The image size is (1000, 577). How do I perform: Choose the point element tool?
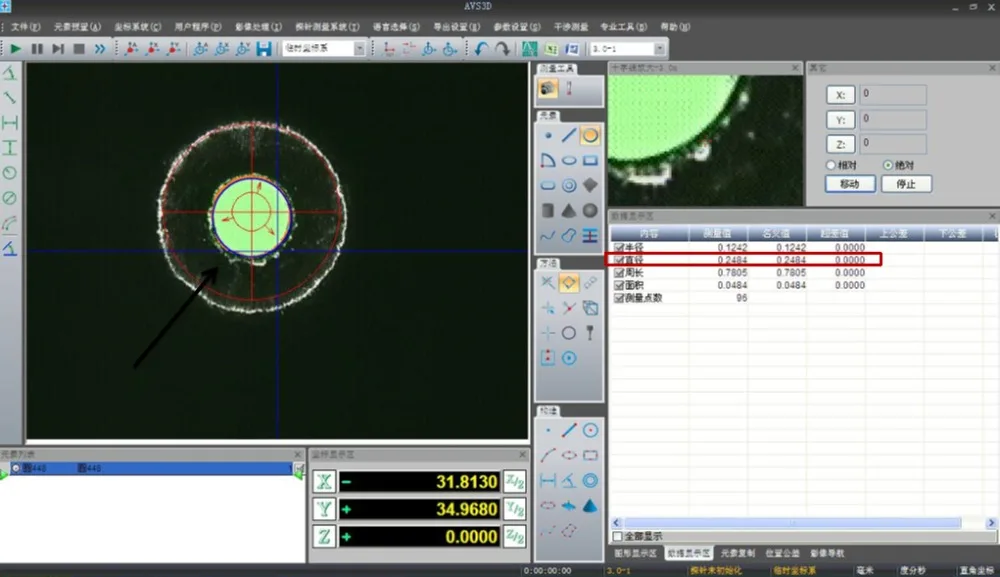(548, 135)
